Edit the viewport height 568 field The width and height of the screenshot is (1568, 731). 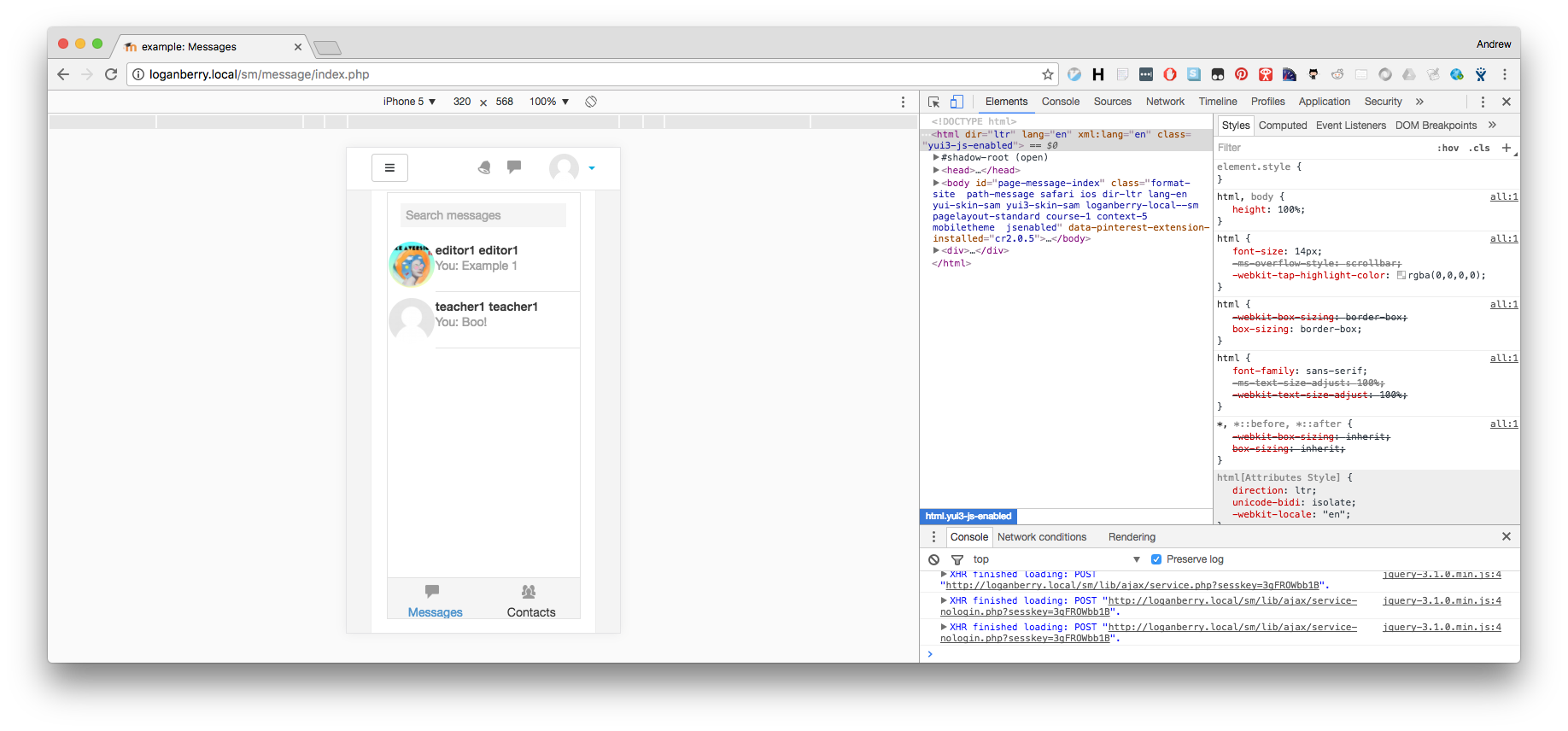point(505,102)
